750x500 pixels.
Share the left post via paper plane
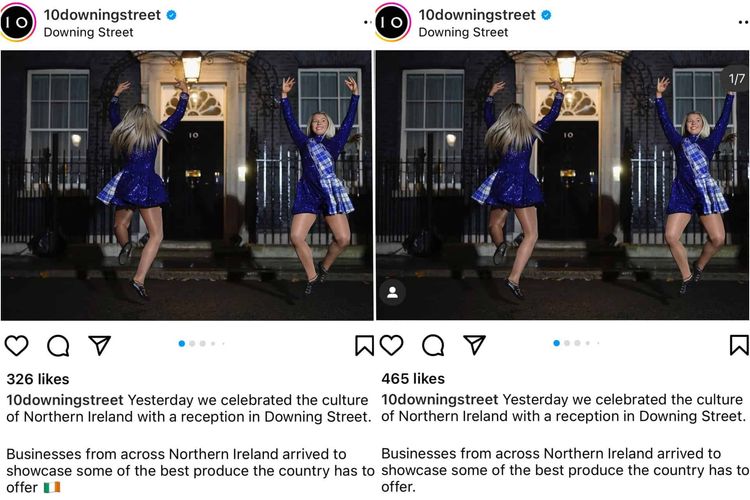tap(99, 345)
